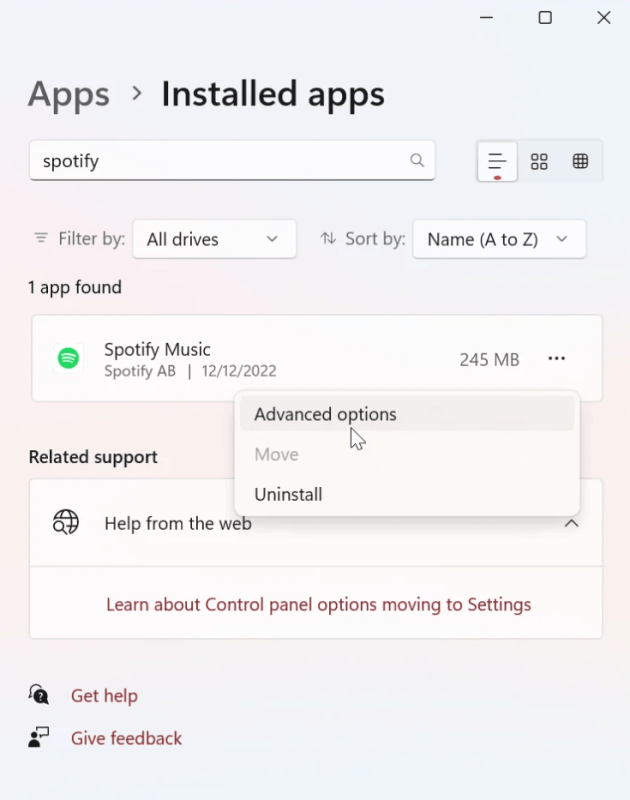Click the '1 app found' text
The height and width of the screenshot is (800, 630).
[75, 287]
